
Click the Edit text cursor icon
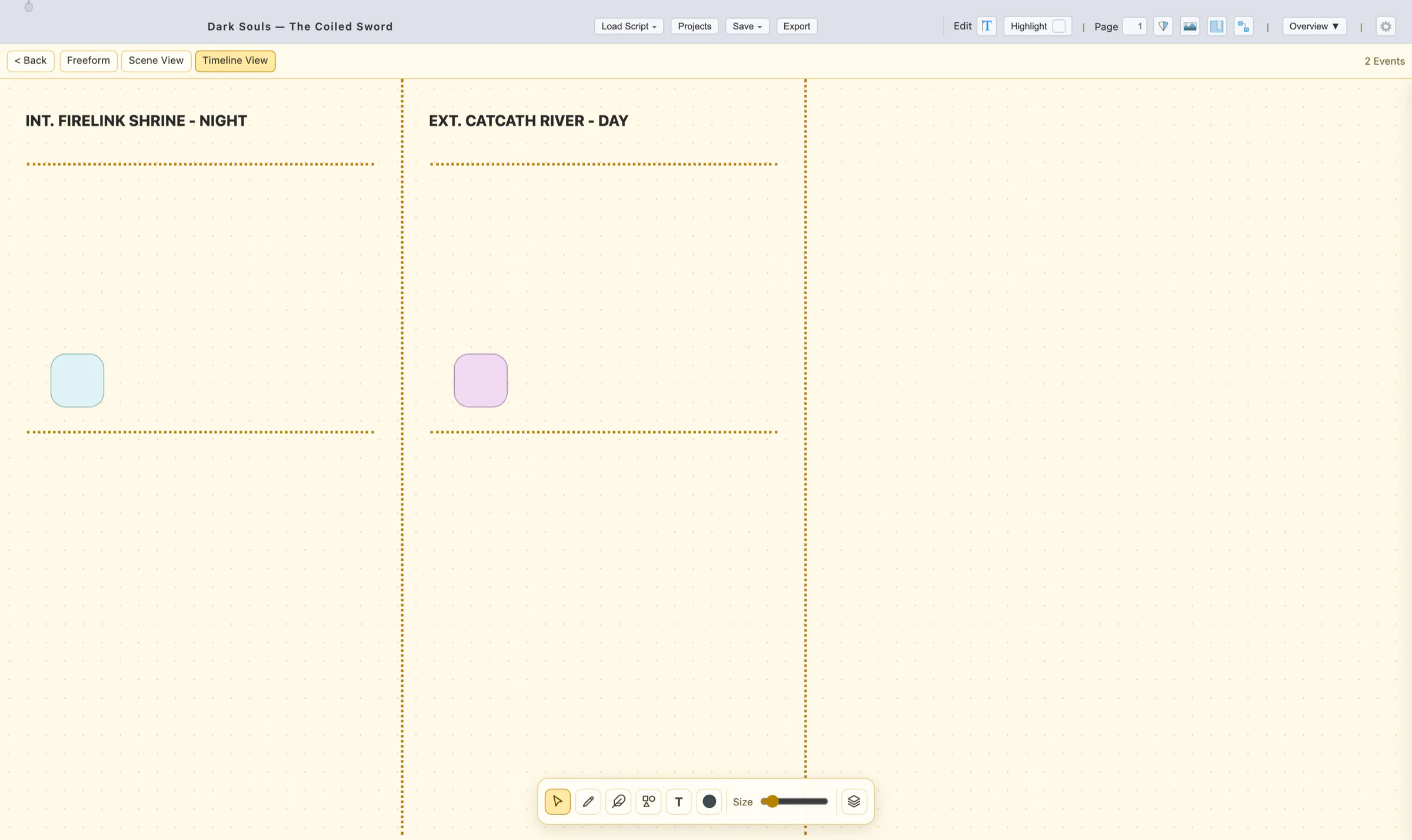[987, 26]
